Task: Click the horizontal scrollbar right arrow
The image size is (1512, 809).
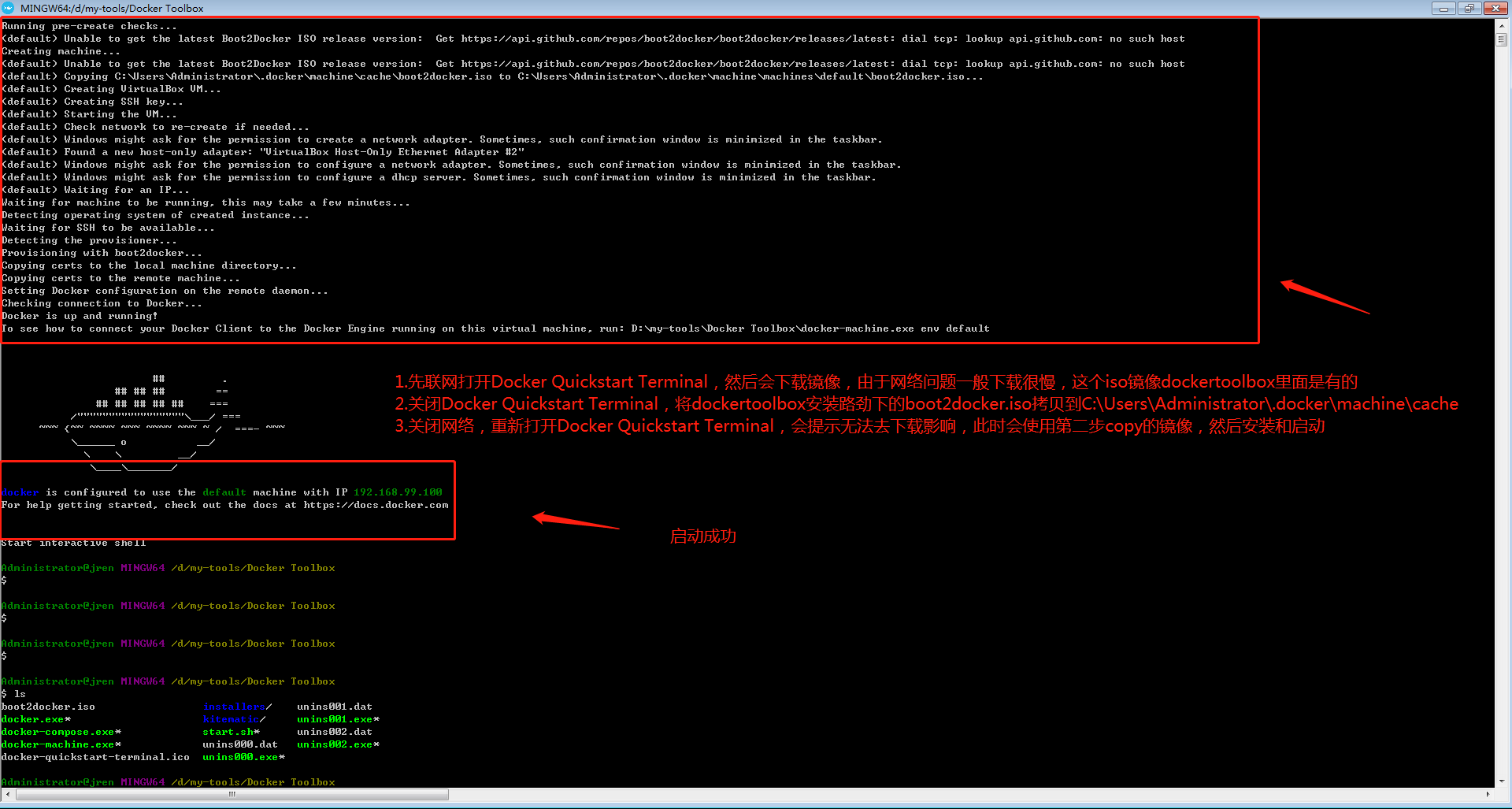Action: point(1488,794)
